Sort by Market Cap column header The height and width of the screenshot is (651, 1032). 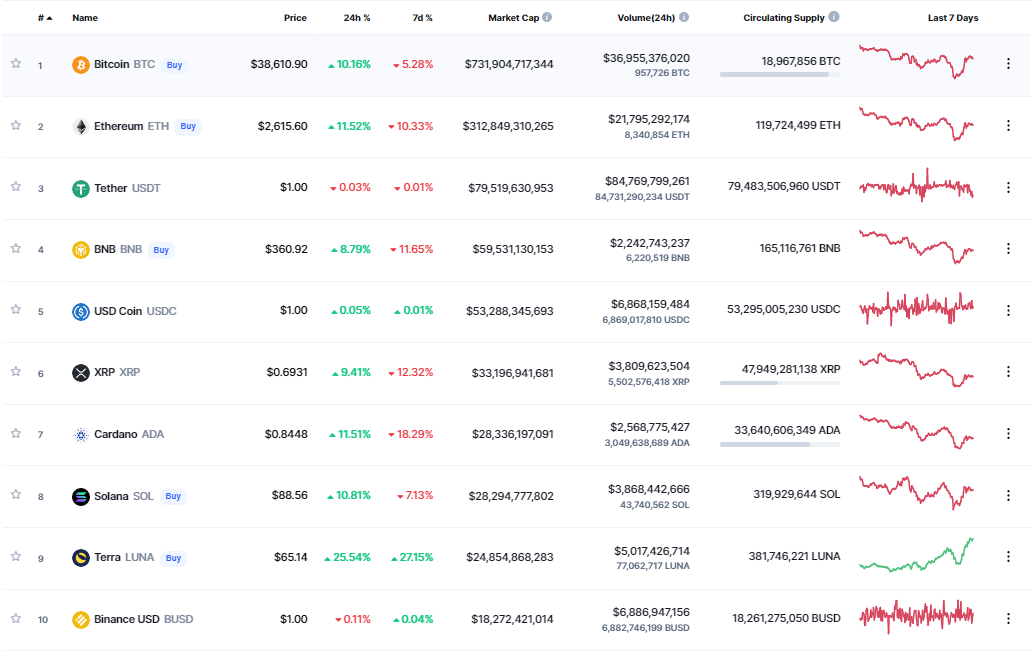point(513,18)
